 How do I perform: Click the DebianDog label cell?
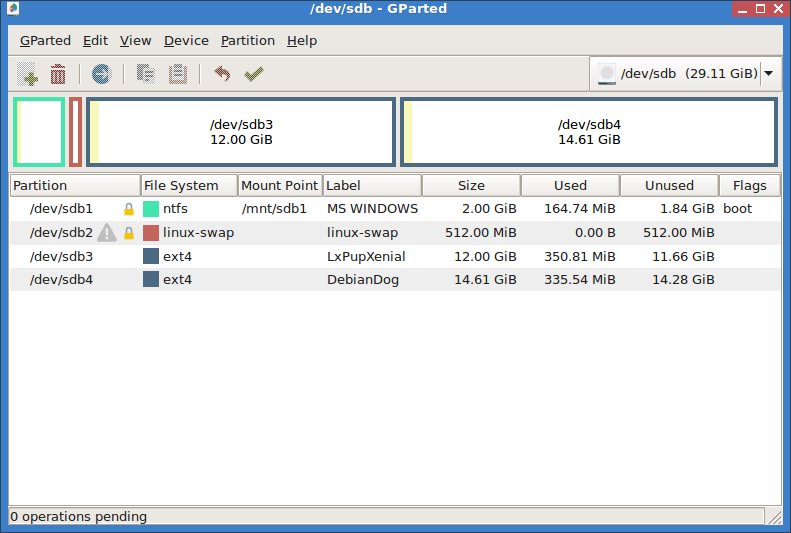363,279
